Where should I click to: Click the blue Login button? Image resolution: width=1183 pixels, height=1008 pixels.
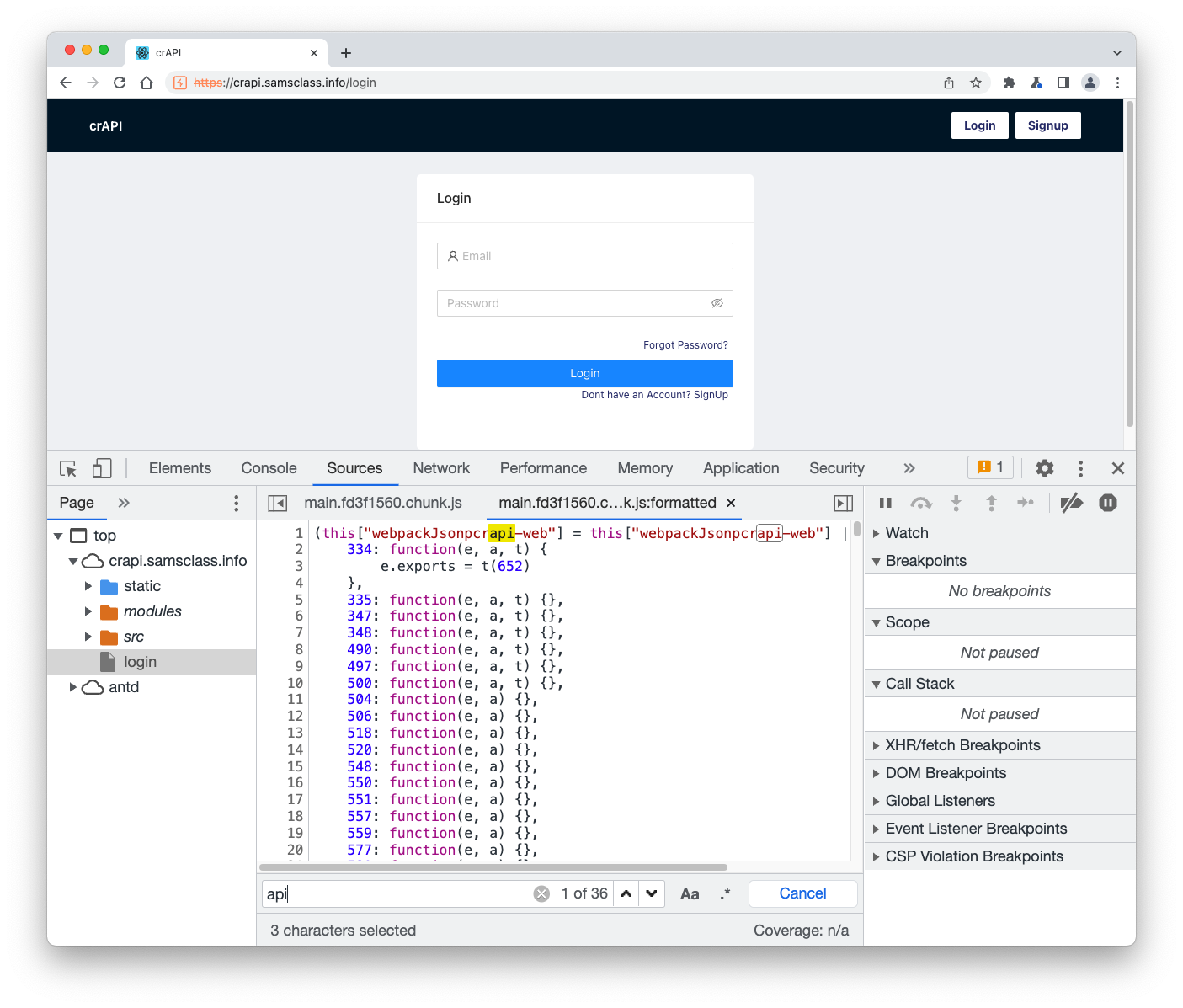584,373
